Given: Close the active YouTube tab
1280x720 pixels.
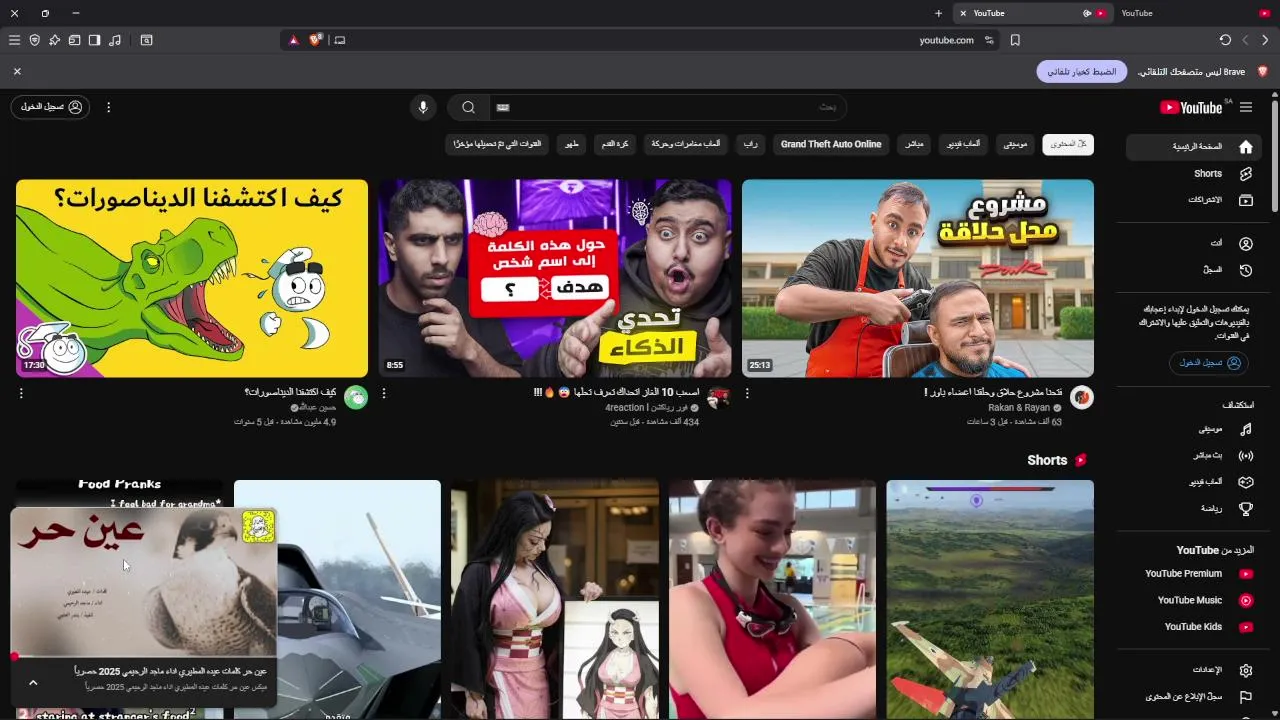Looking at the screenshot, I should point(963,13).
